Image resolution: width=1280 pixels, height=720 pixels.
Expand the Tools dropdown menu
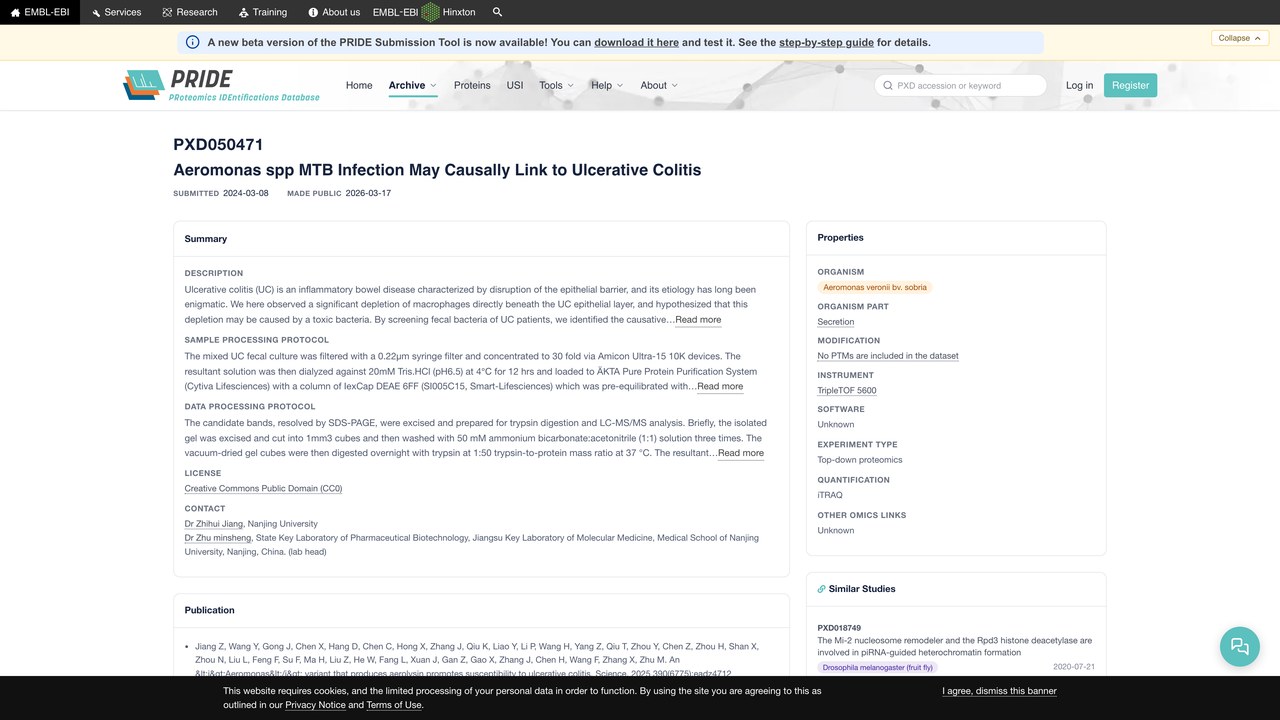[x=557, y=85]
